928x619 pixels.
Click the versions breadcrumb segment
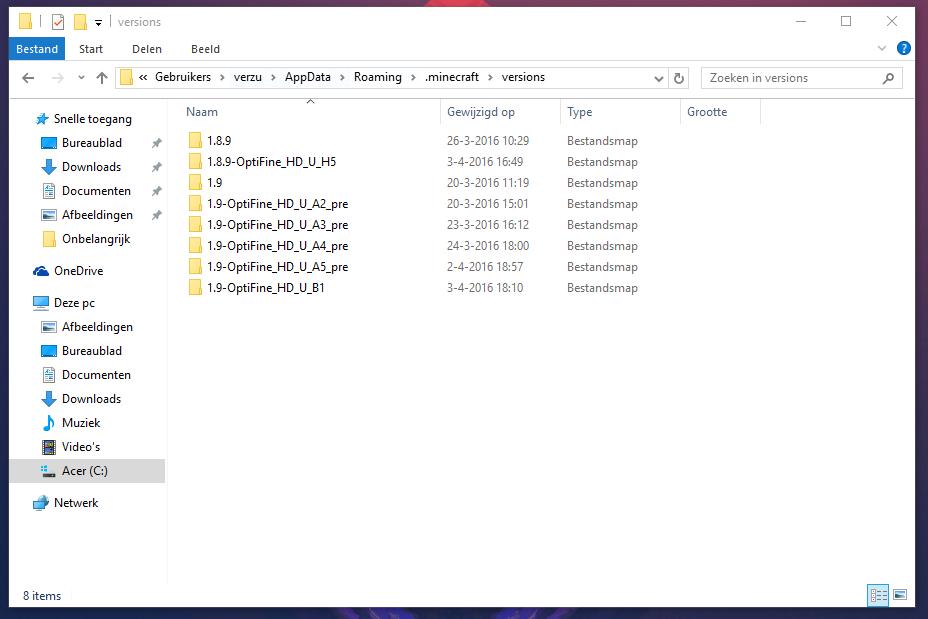523,78
